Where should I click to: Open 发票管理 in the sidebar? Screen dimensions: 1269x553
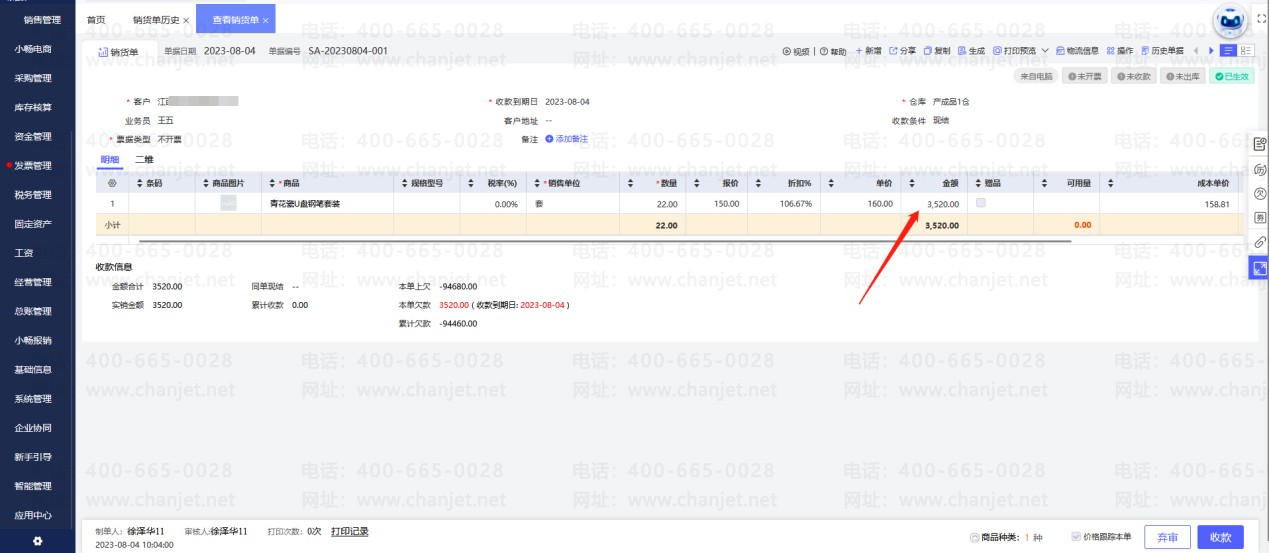coord(33,166)
